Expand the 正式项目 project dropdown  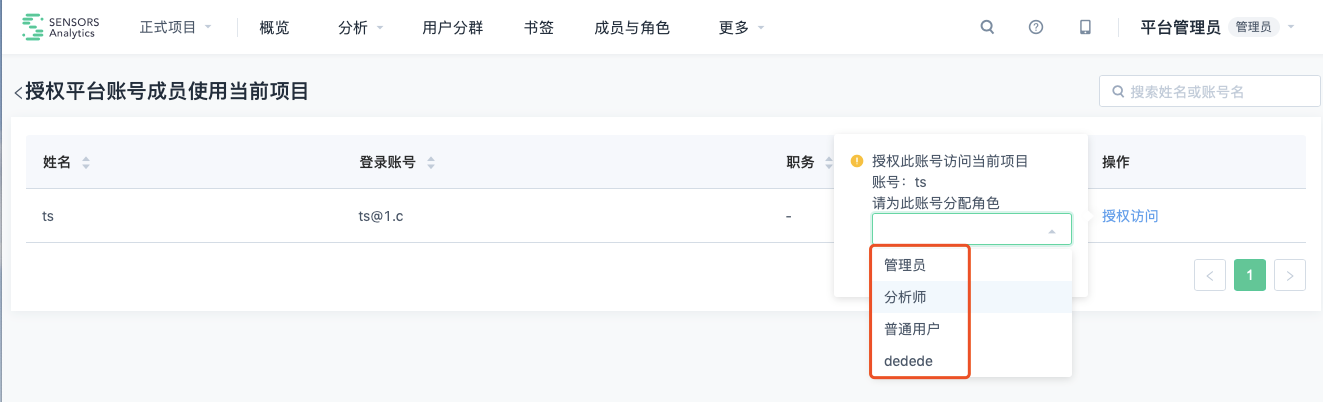(176, 27)
